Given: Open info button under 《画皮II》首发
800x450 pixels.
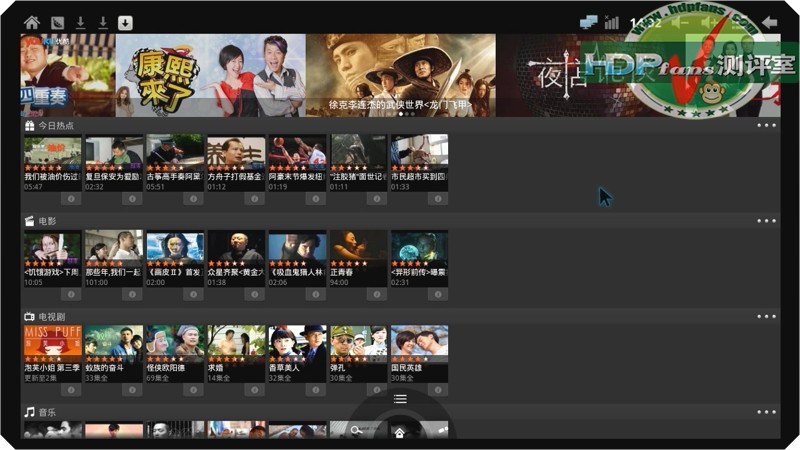Looking at the screenshot, I should pos(193,294).
